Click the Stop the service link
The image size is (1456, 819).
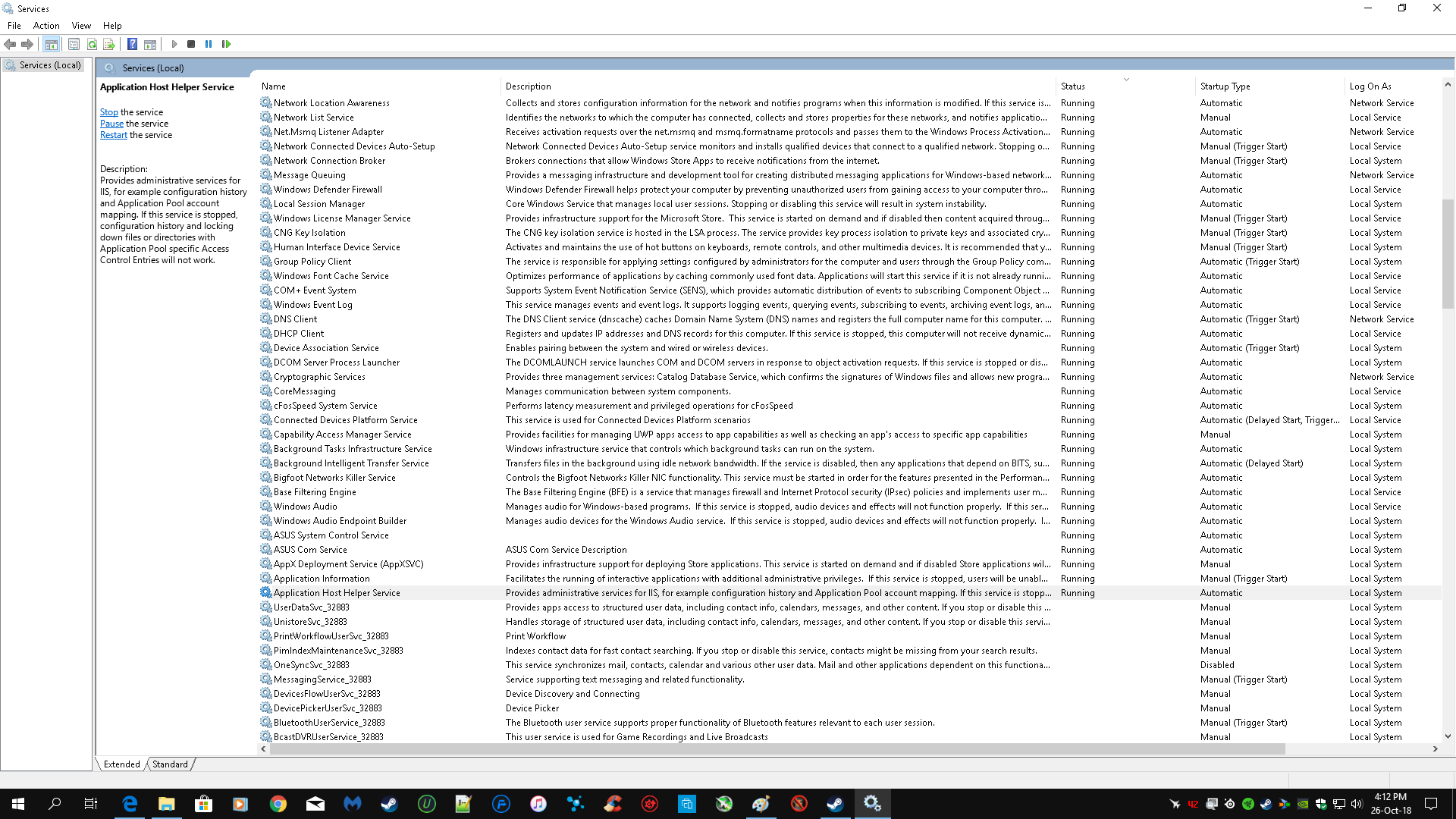pyautogui.click(x=109, y=112)
